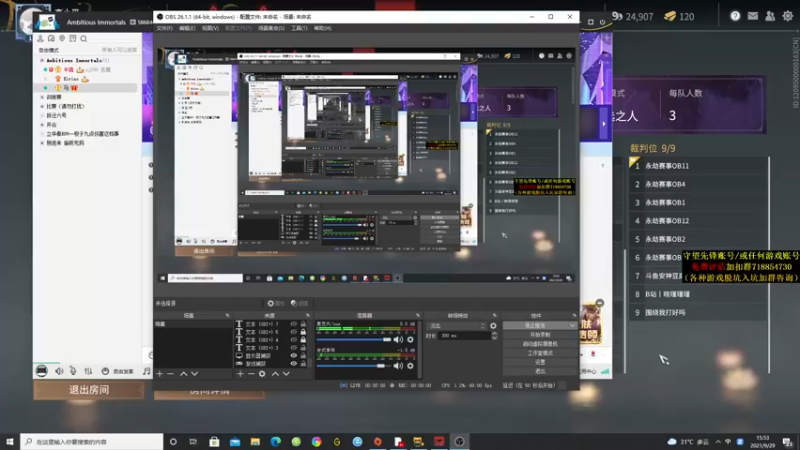The width and height of the screenshot is (800, 450).
Task: Open the 淡出 transition dropdown
Action: (457, 326)
